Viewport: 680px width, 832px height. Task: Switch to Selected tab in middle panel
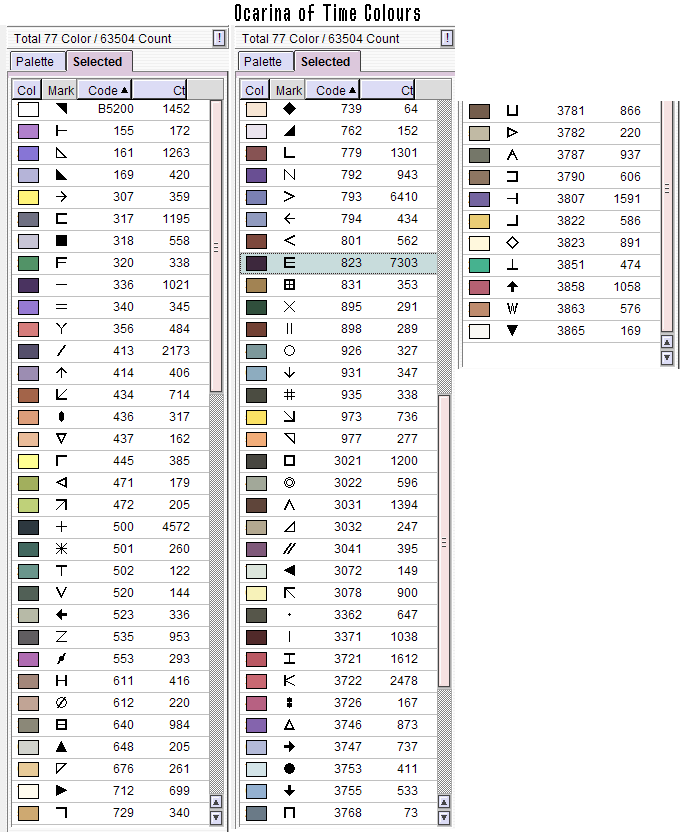[326, 62]
